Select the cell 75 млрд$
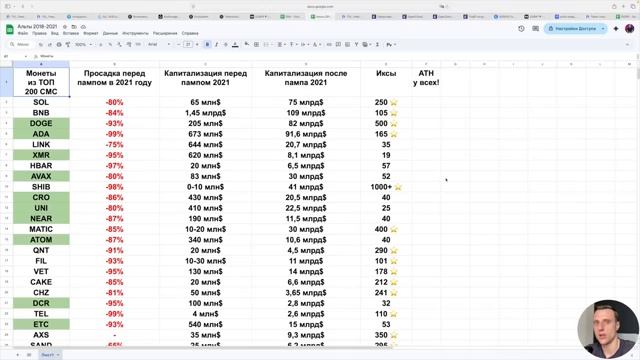The width and height of the screenshot is (640, 360). 306,102
